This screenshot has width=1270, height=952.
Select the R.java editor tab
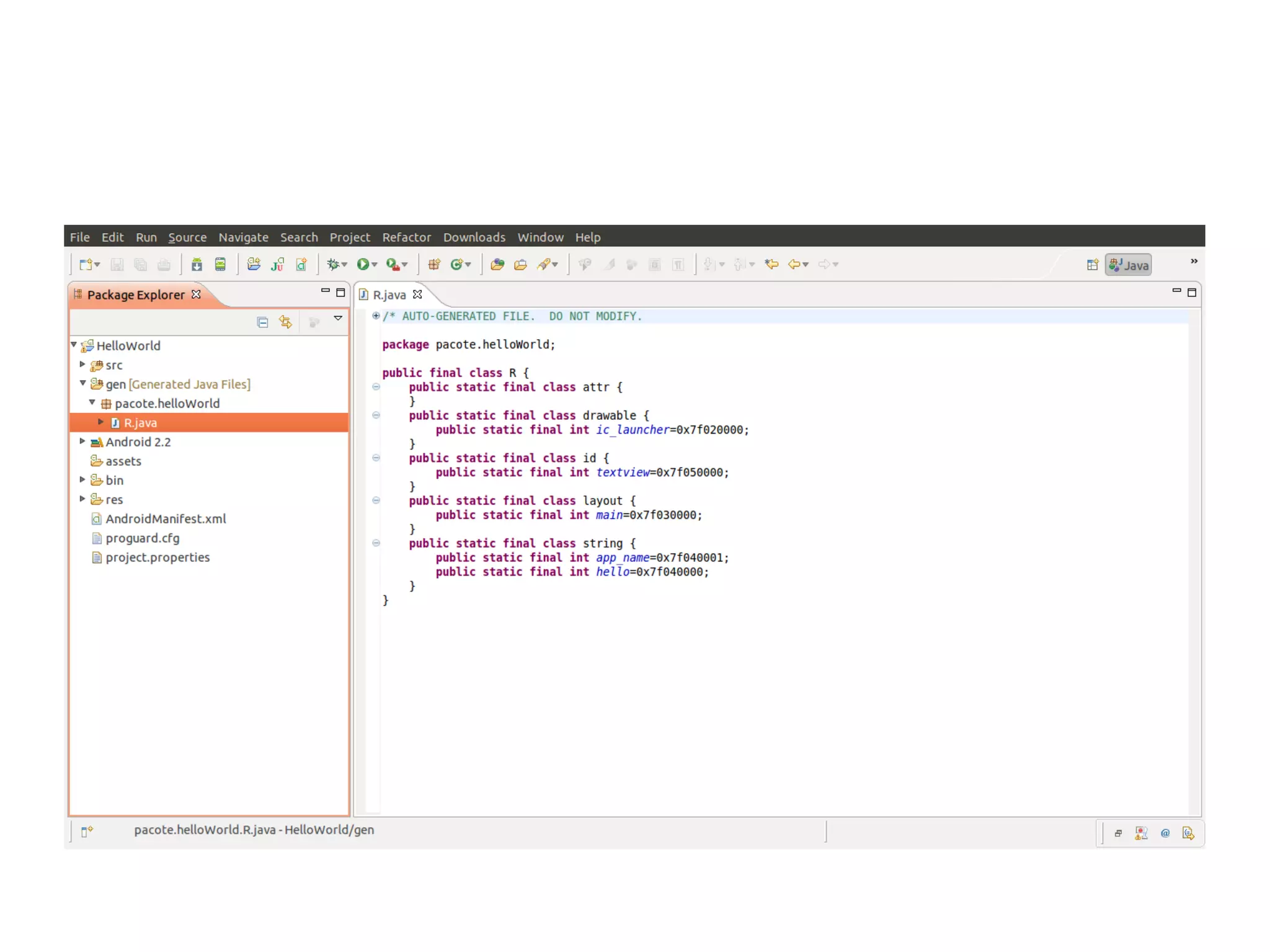389,295
